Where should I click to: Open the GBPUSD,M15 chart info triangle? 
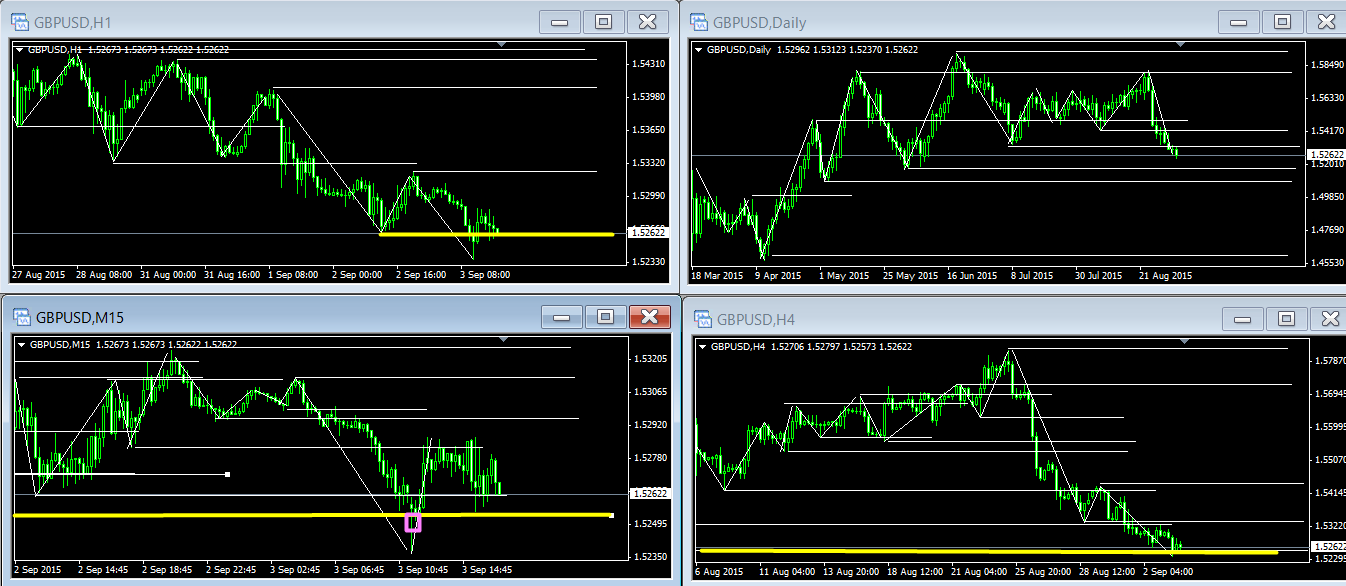point(21,344)
